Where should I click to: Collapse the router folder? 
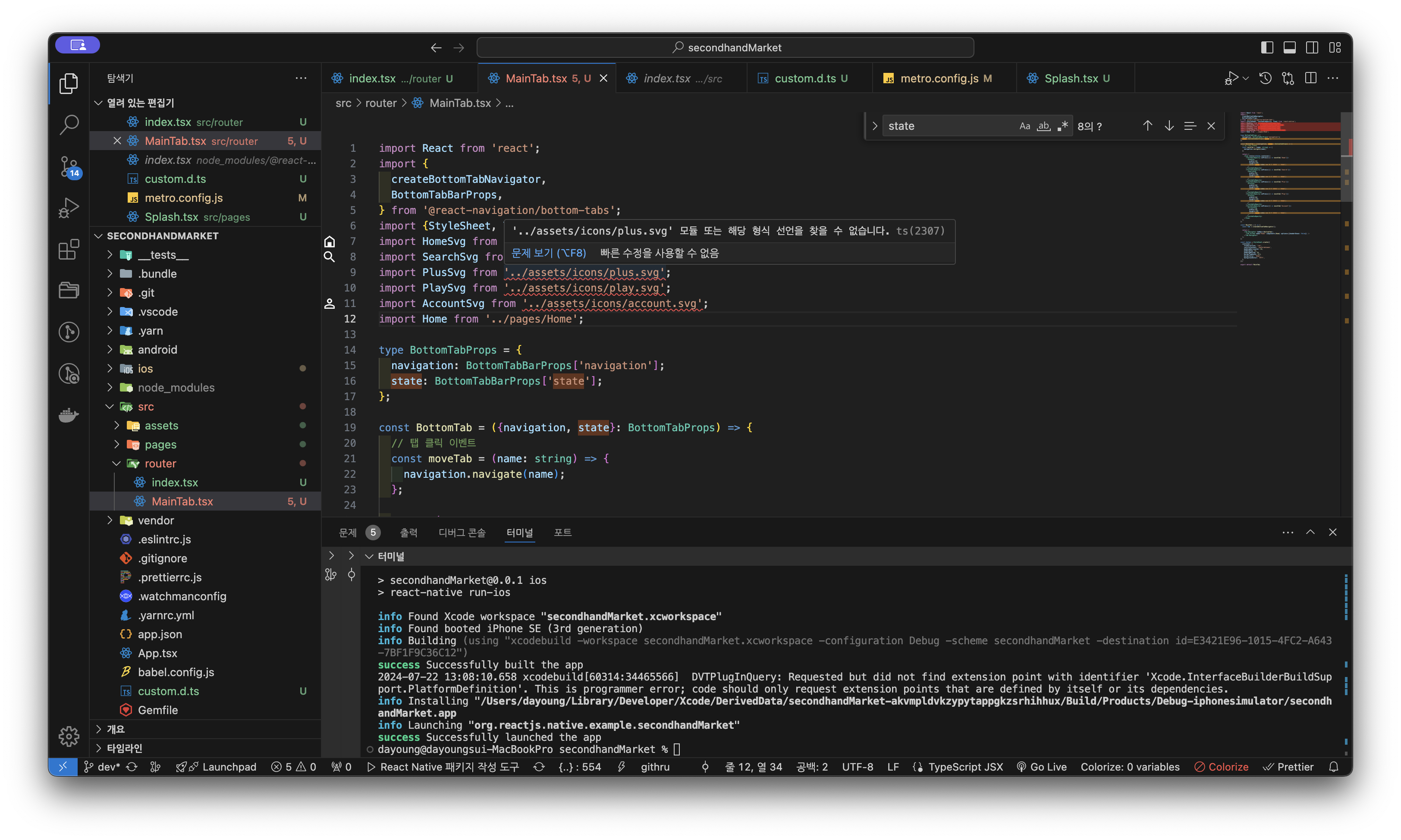pyautogui.click(x=160, y=464)
